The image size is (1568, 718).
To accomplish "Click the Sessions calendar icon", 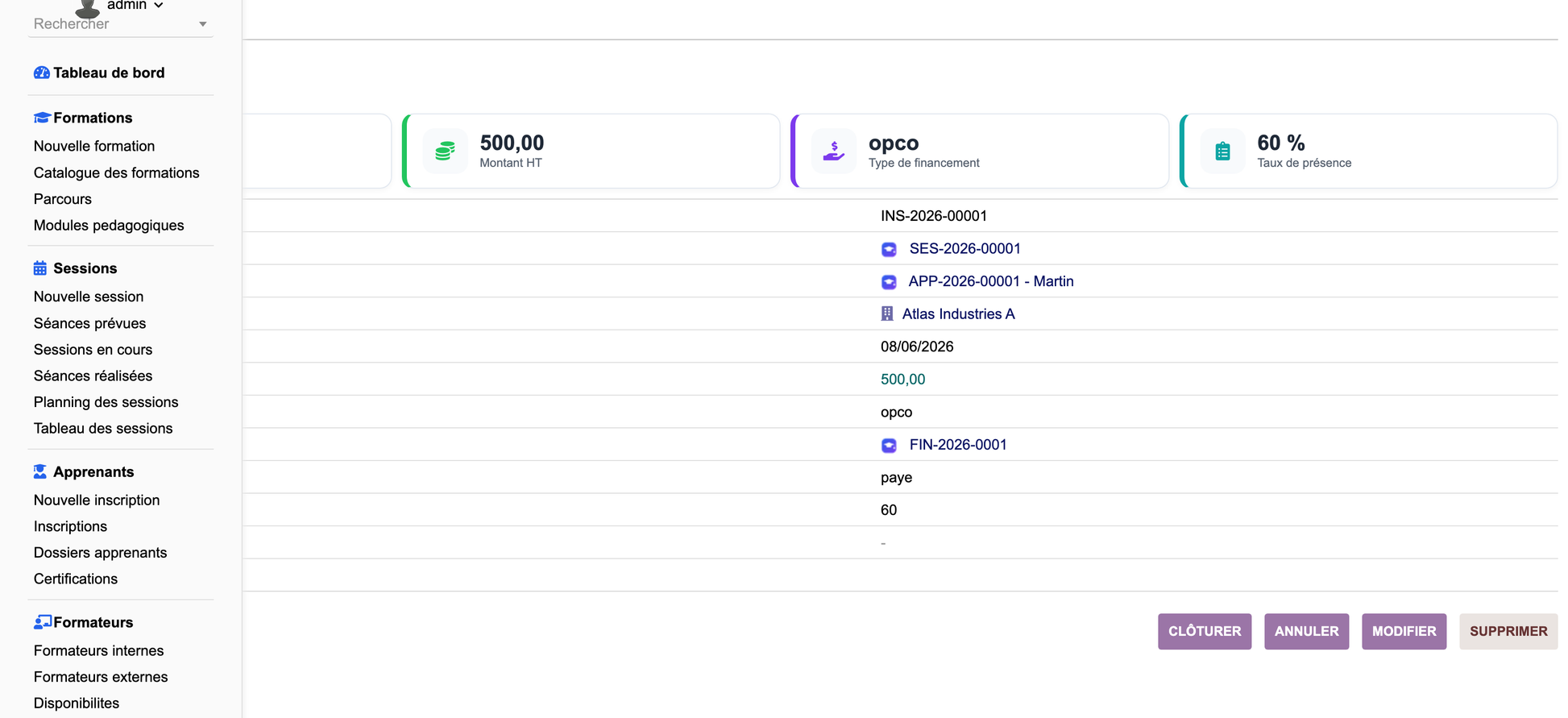I will (x=40, y=268).
